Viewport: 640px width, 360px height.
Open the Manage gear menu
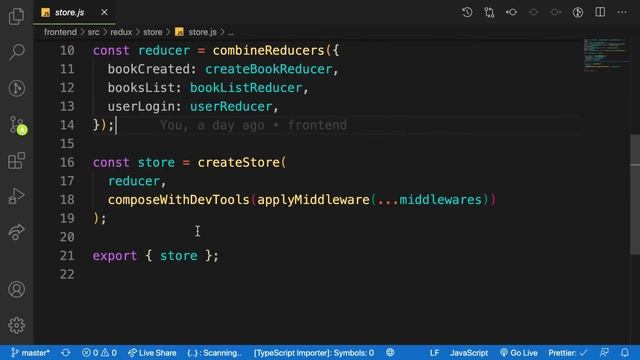pyautogui.click(x=16, y=325)
